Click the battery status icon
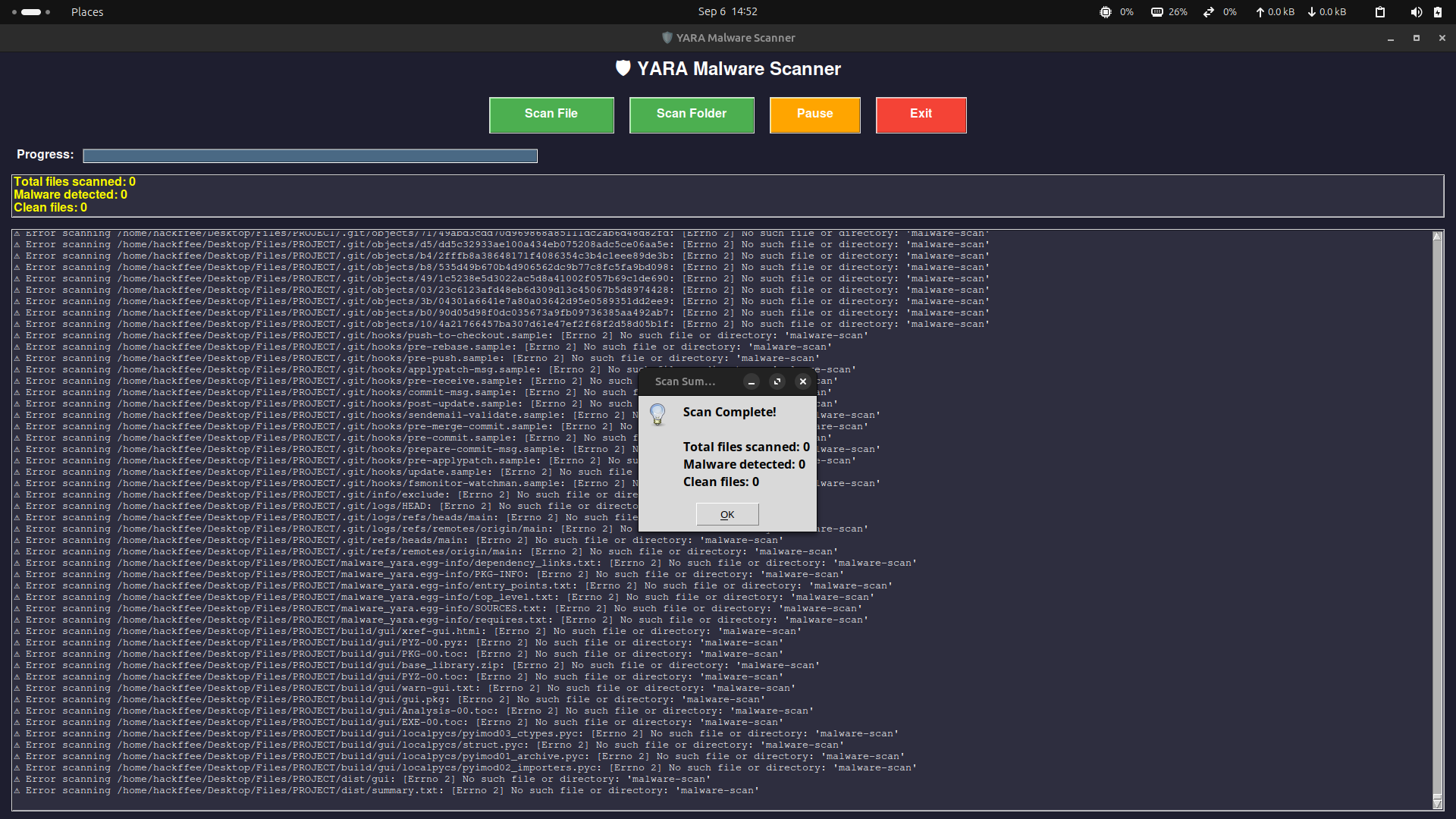The image size is (1456, 819). pyautogui.click(x=1438, y=12)
